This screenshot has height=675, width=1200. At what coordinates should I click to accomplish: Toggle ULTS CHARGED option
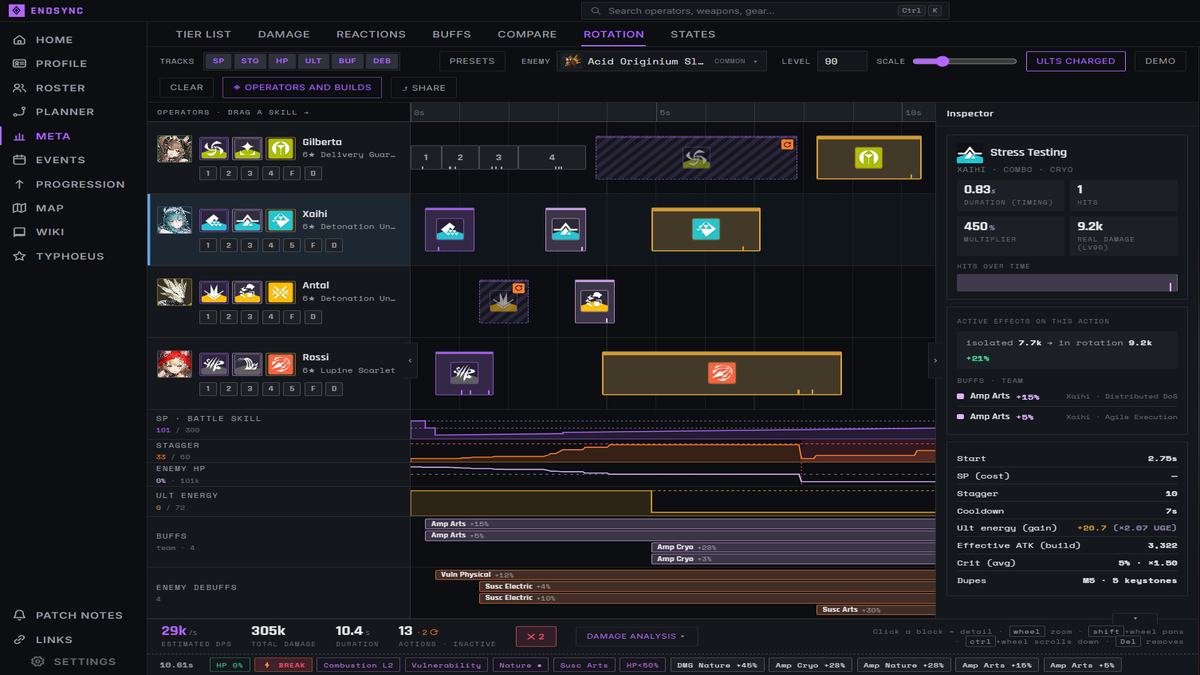click(x=1076, y=61)
